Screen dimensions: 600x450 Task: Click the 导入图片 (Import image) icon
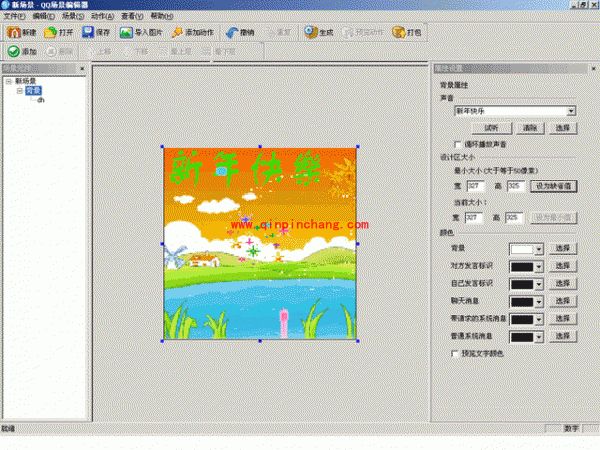[126, 33]
